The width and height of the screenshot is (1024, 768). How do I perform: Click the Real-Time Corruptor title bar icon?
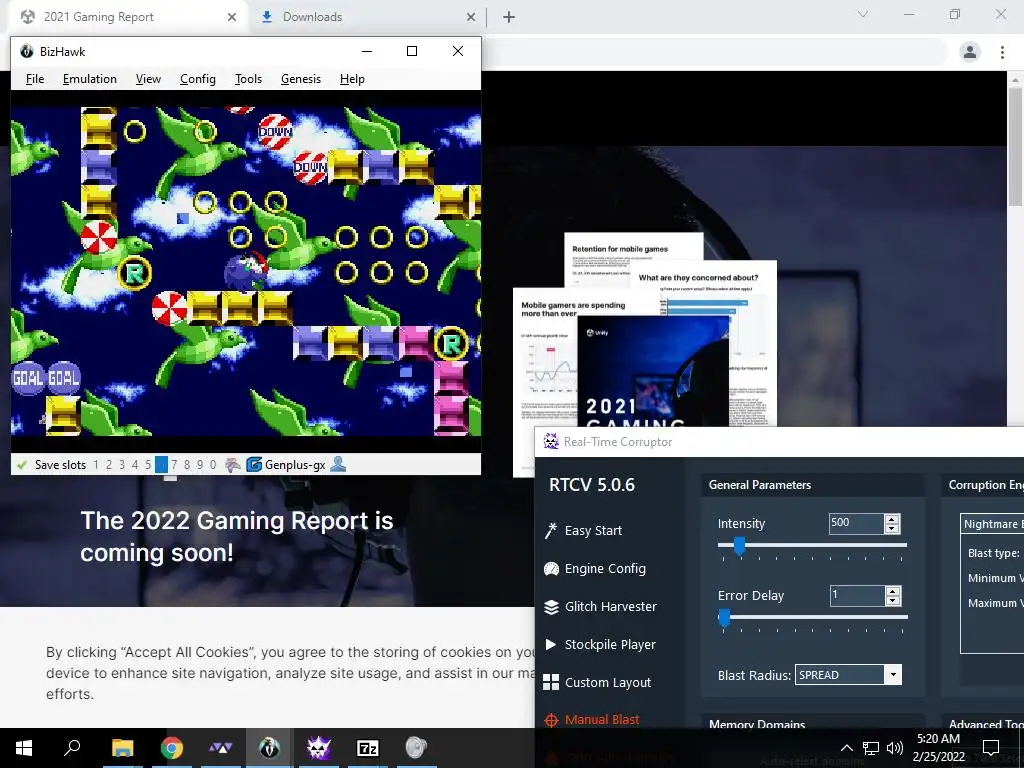coord(551,442)
